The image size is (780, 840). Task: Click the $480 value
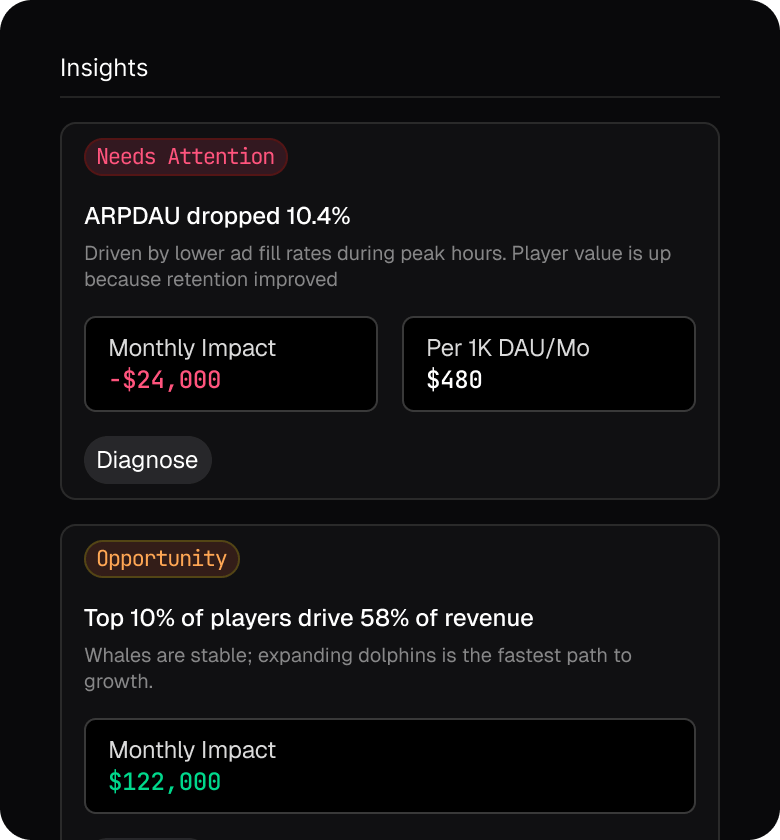click(x=454, y=380)
